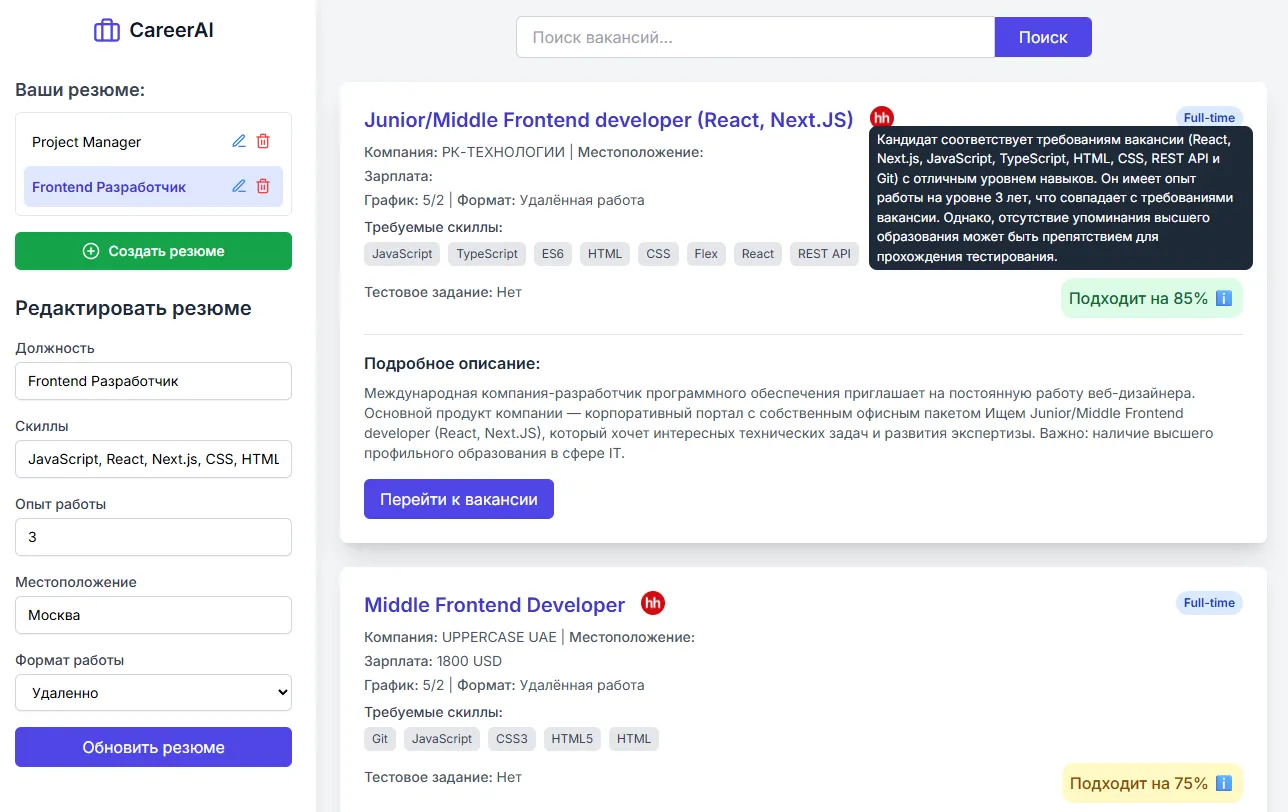Open the pencil edit icon for Frontend Разработчик
Image resolution: width=1288 pixels, height=812 pixels.
[x=238, y=185]
